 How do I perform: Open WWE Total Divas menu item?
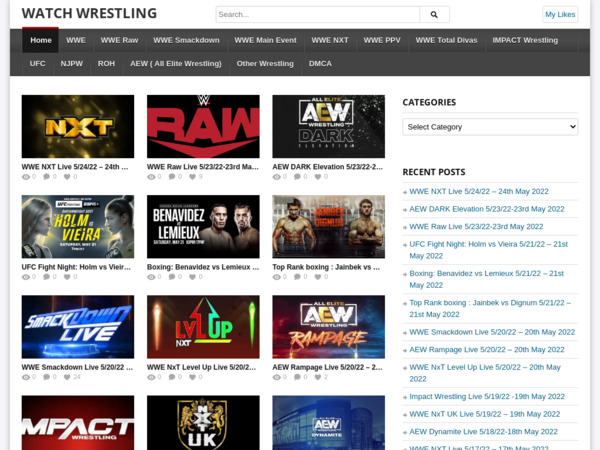(x=447, y=41)
